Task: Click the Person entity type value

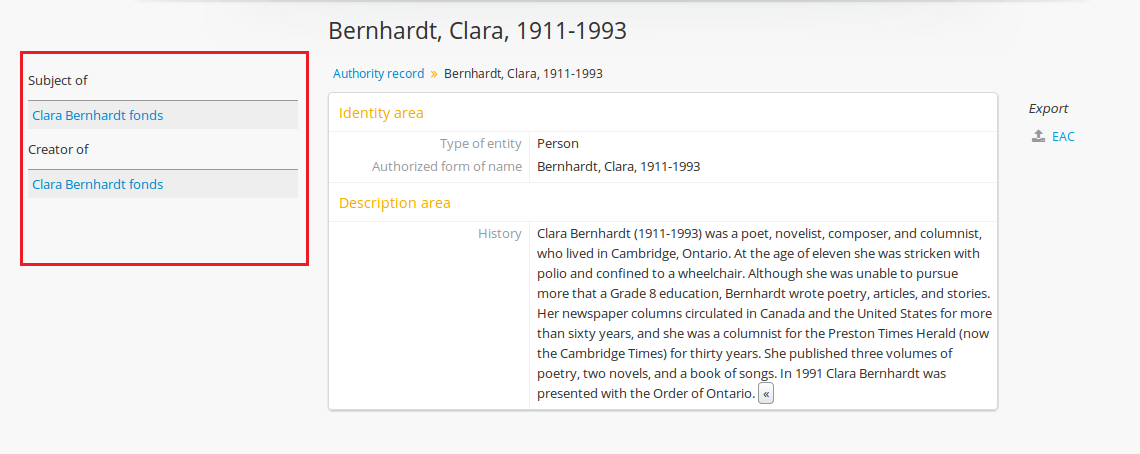Action: click(558, 143)
